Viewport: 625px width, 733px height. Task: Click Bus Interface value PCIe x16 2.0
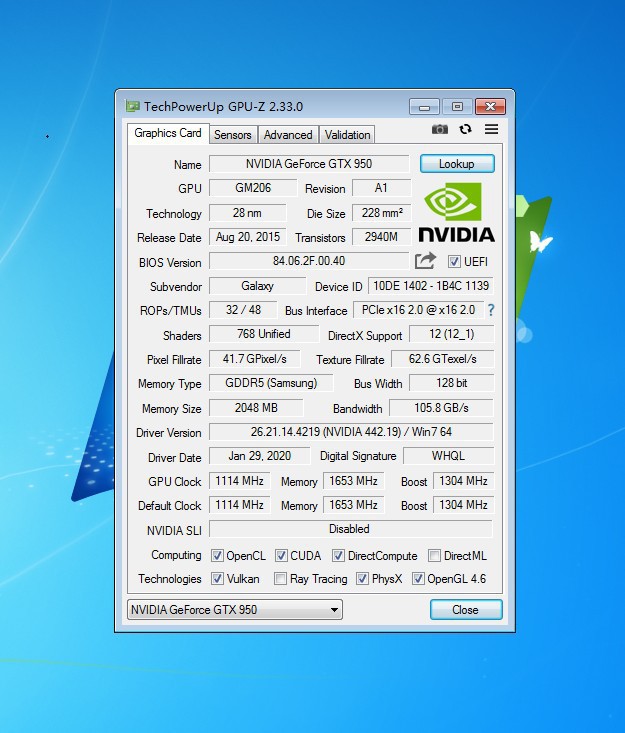[x=418, y=310]
